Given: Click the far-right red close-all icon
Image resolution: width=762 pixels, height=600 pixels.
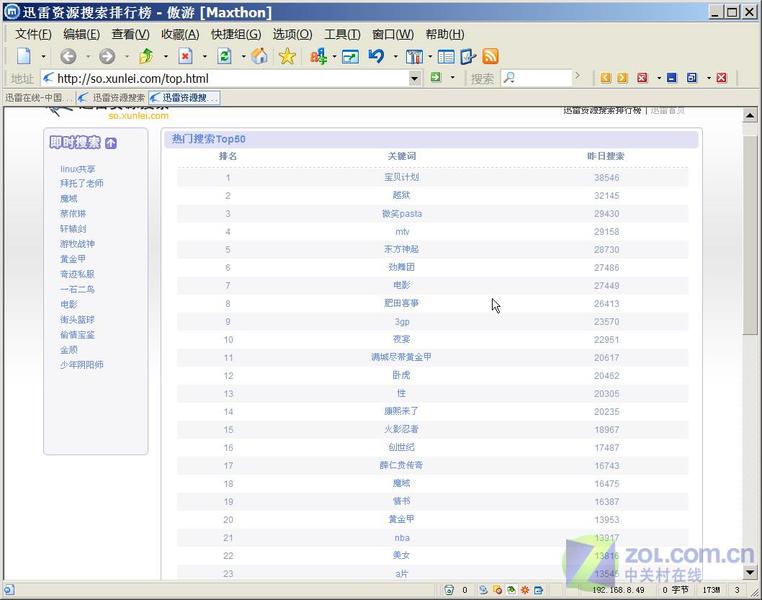Looking at the screenshot, I should click(722, 78).
